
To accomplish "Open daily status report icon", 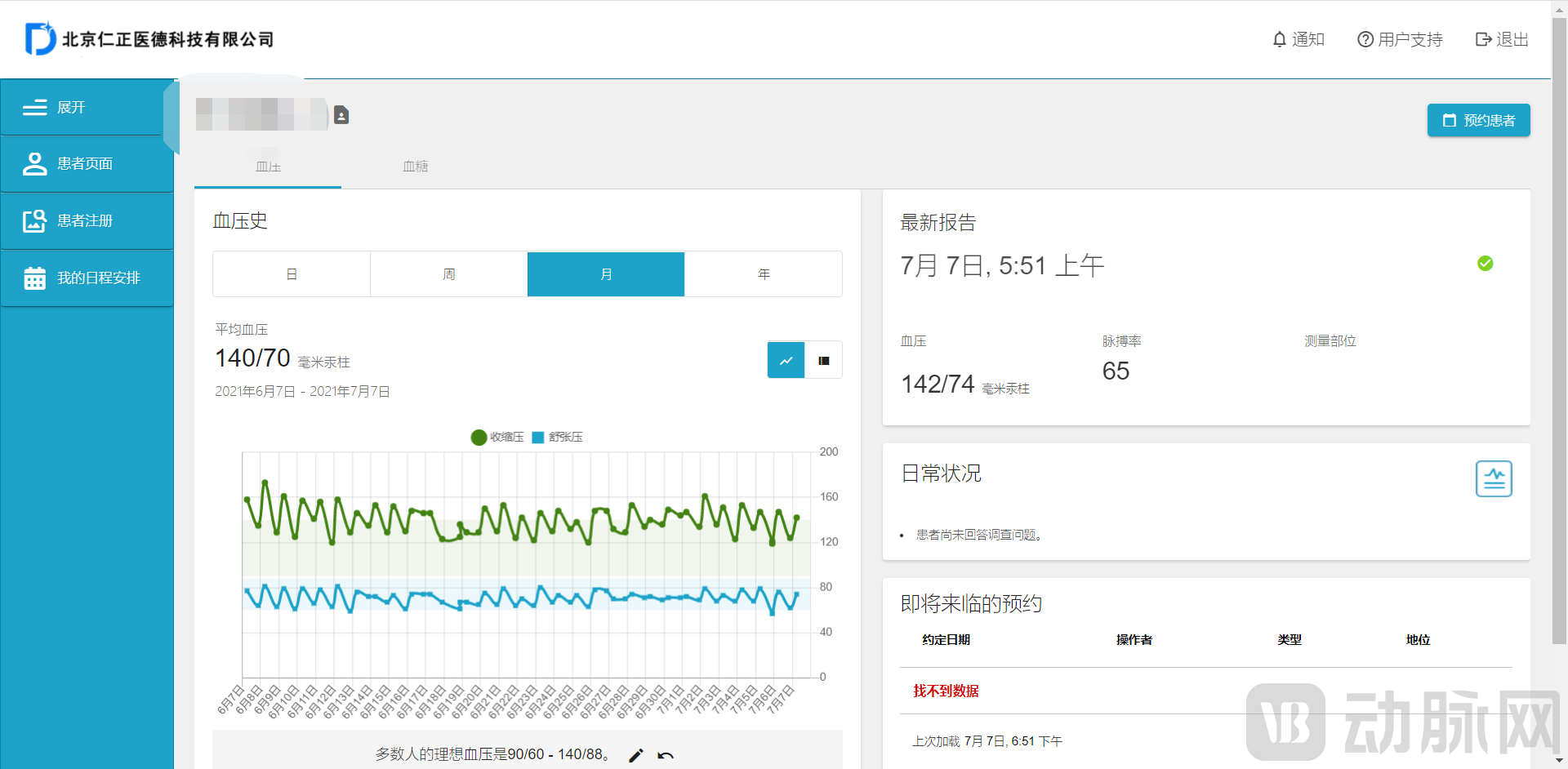I will (1494, 478).
